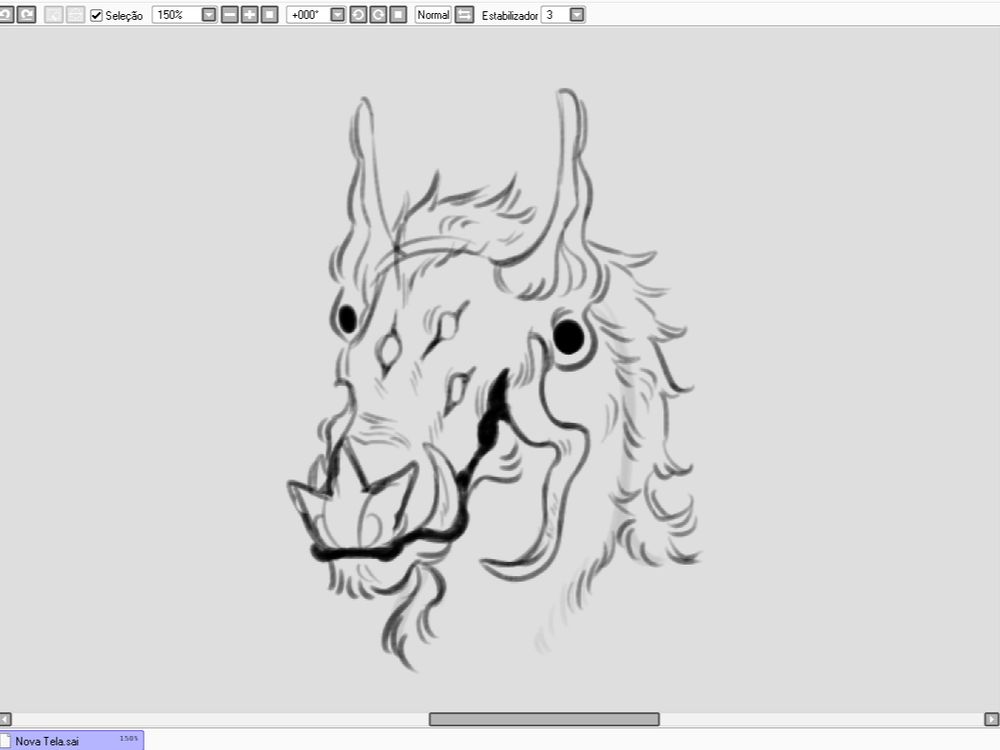The width and height of the screenshot is (1000, 750).
Task: Click the redo arrow button
Action: pos(26,15)
